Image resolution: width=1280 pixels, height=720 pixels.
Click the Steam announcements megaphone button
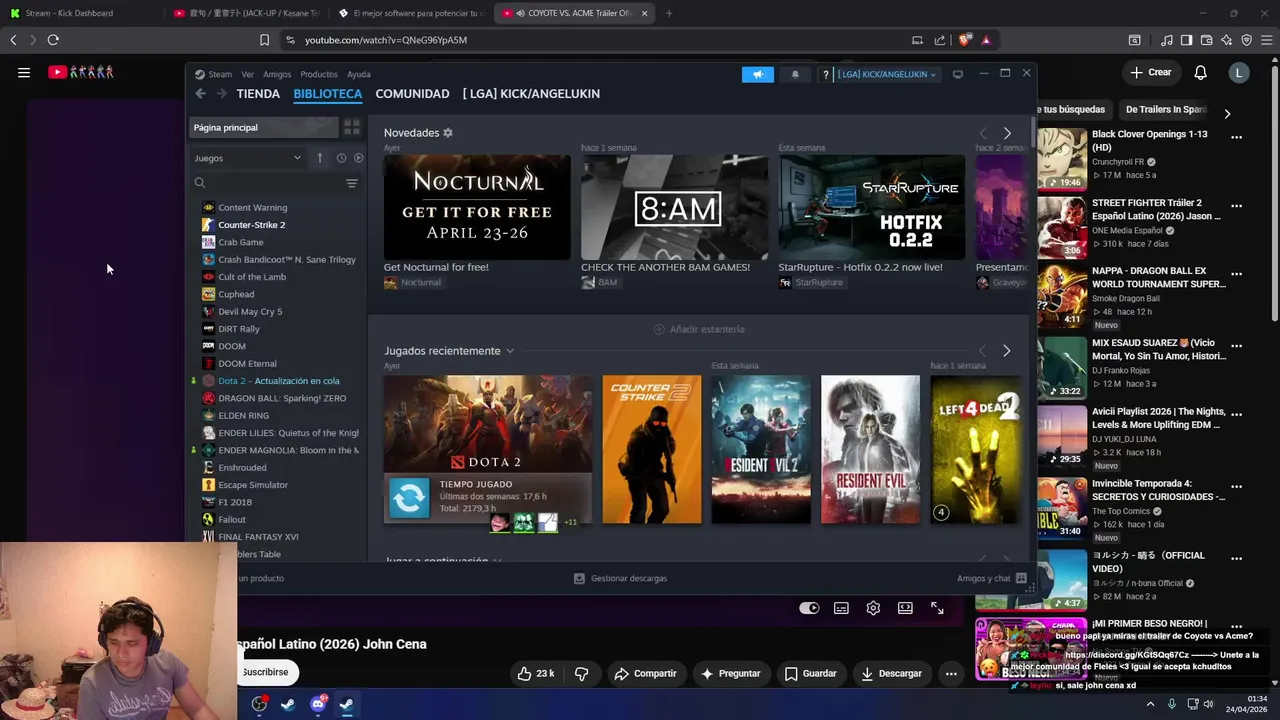coord(757,74)
